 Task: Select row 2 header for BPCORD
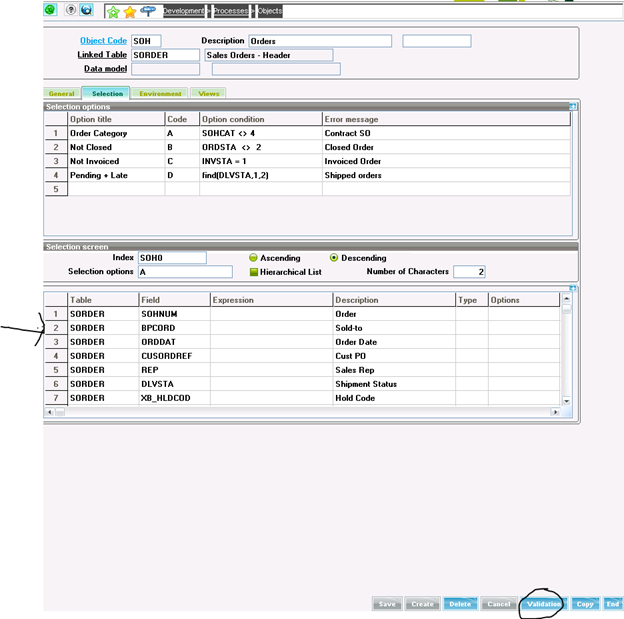[x=56, y=328]
